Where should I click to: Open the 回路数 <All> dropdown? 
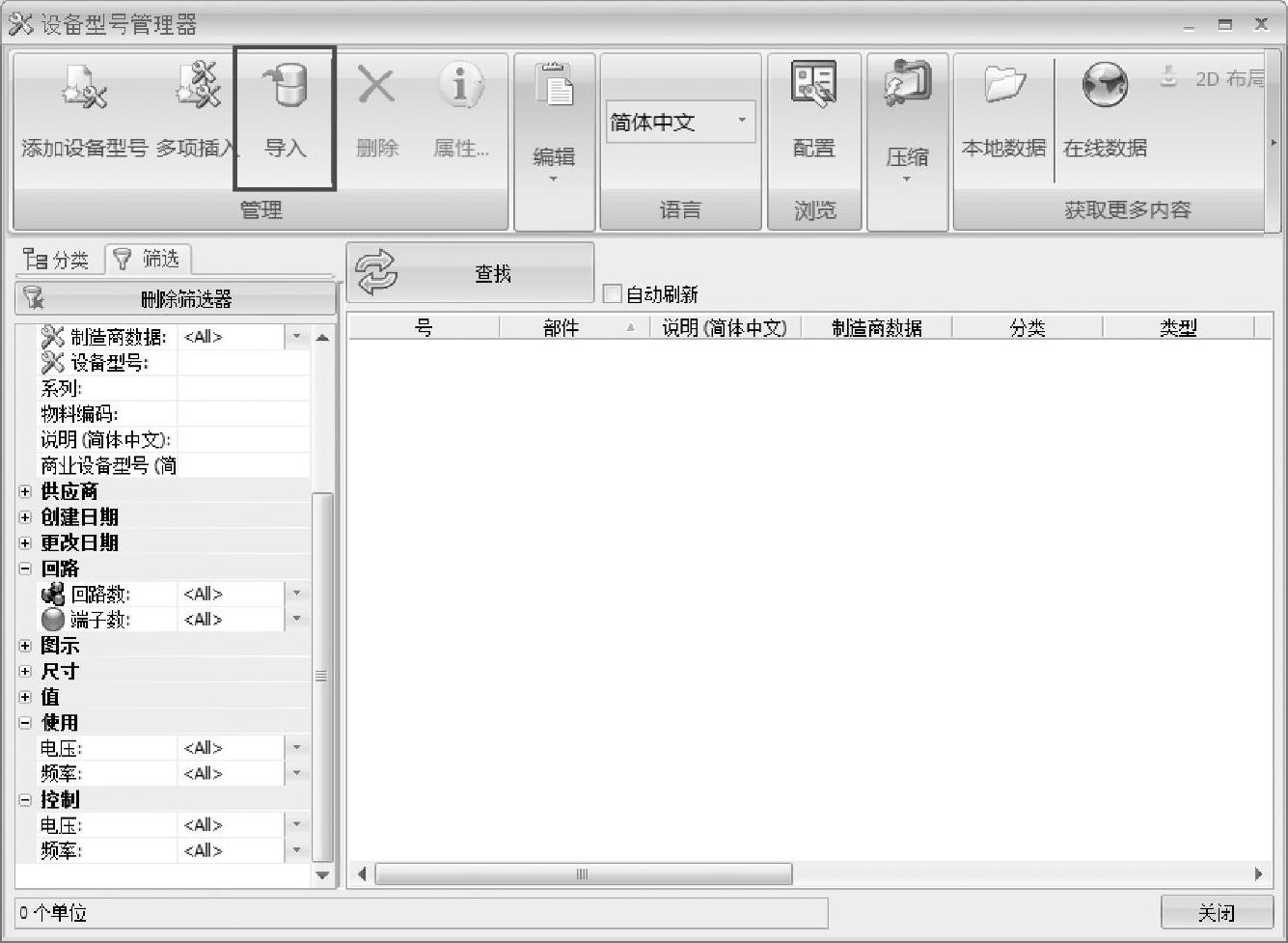click(297, 594)
